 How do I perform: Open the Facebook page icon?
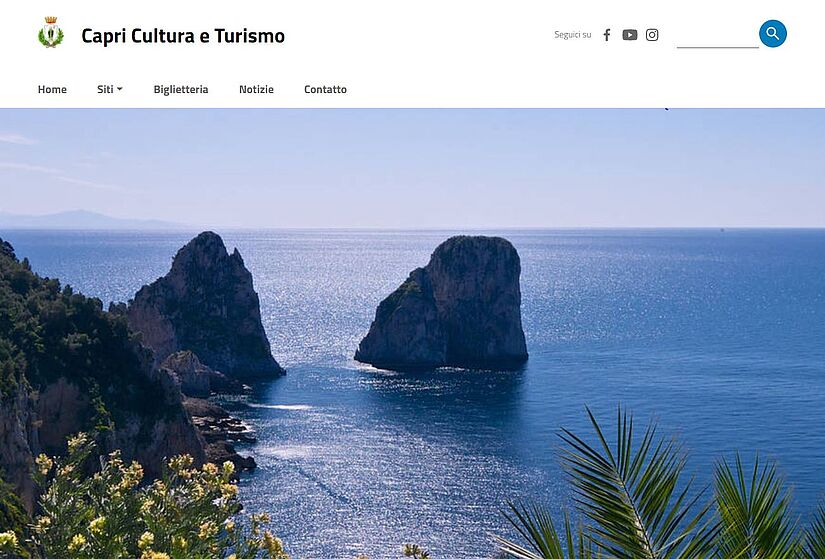[x=607, y=35]
